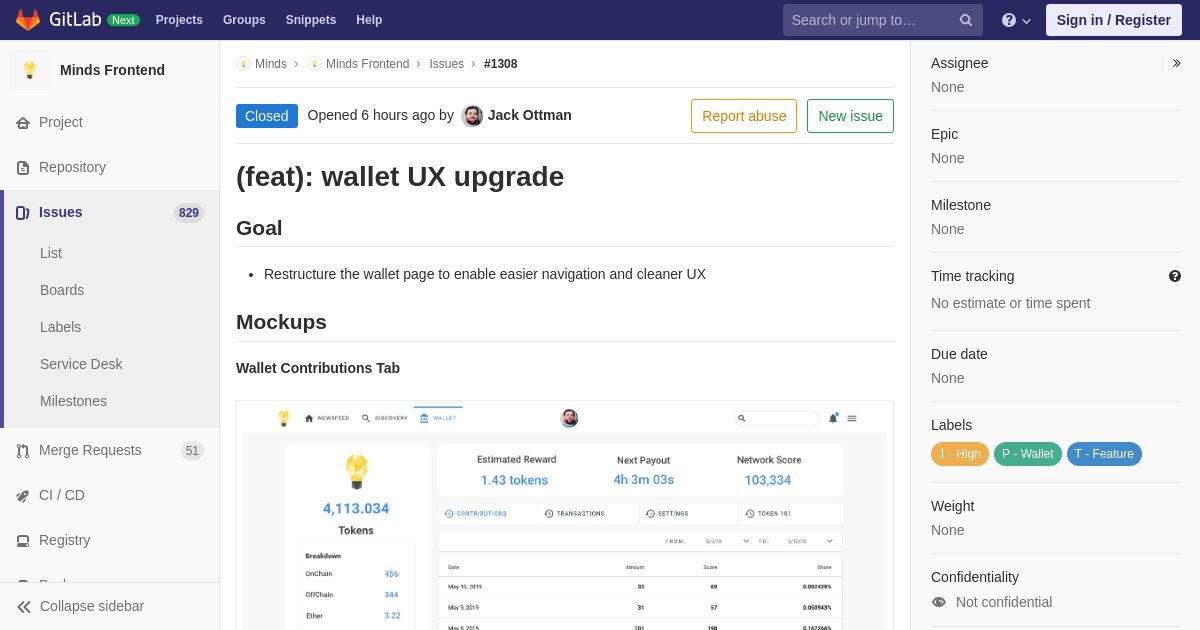Image resolution: width=1200 pixels, height=630 pixels.
Task: Click issue #1308 breadcrumb link
Action: pyautogui.click(x=501, y=64)
